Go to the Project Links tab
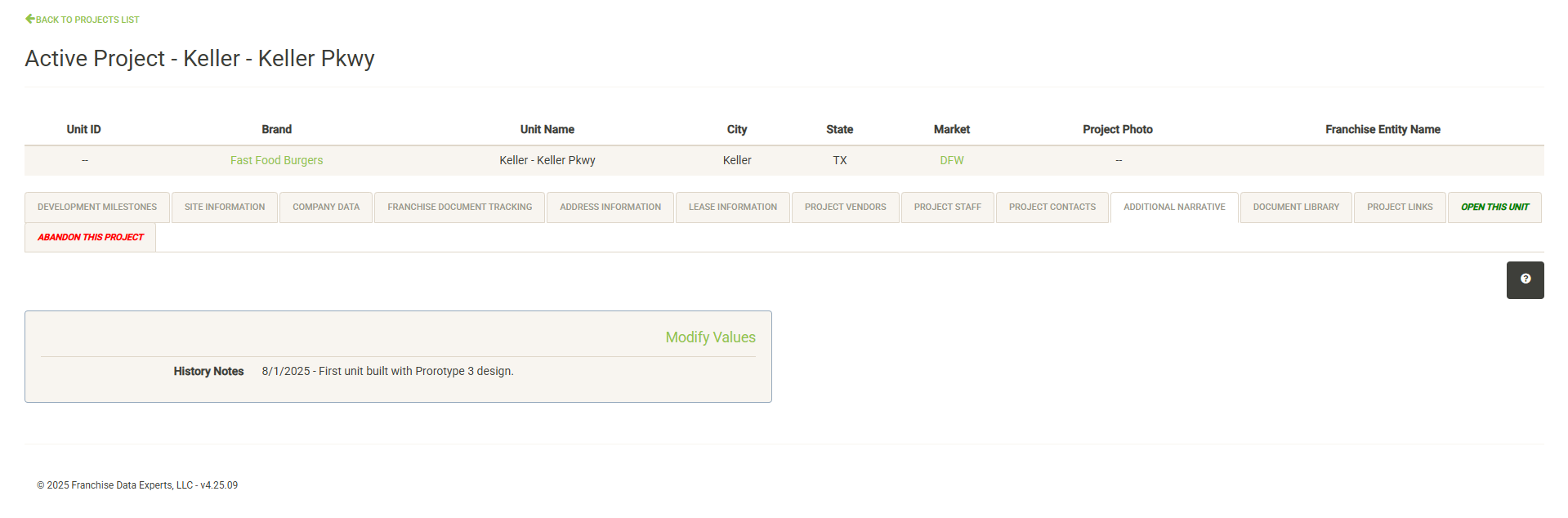 [1399, 208]
